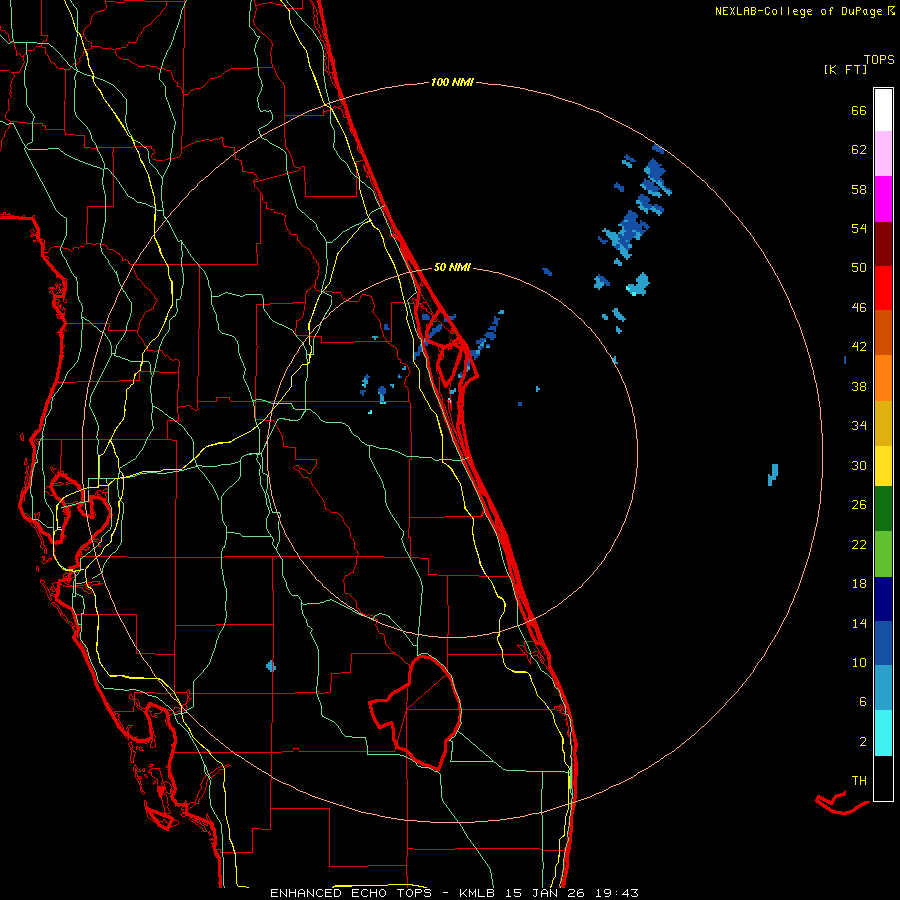Click the 30 scale label
Viewport: 900px width, 900px height.
859,465
